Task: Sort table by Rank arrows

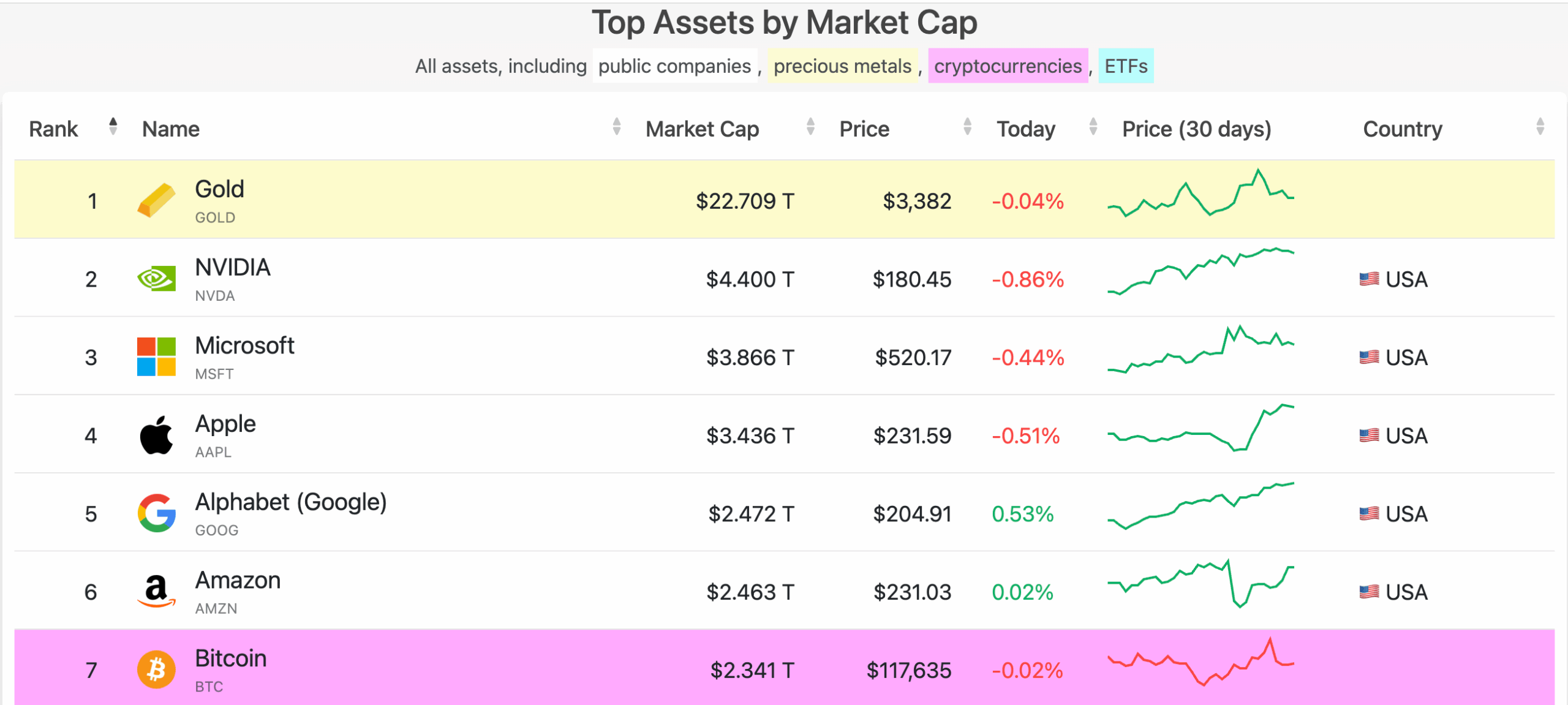Action: pos(113,126)
